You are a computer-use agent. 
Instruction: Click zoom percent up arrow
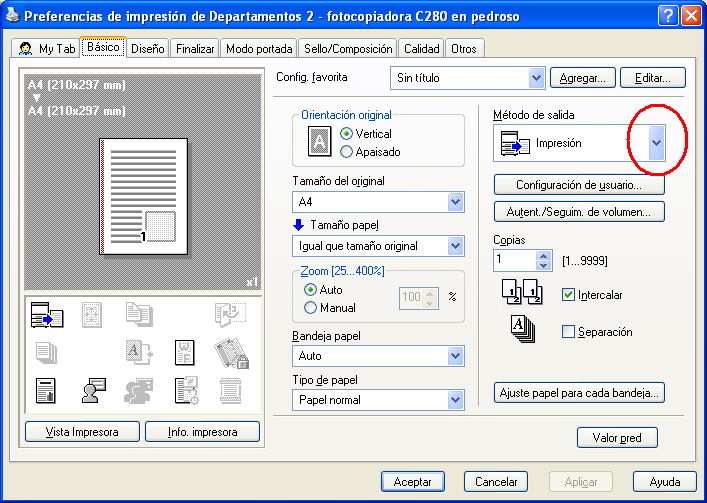coord(430,293)
